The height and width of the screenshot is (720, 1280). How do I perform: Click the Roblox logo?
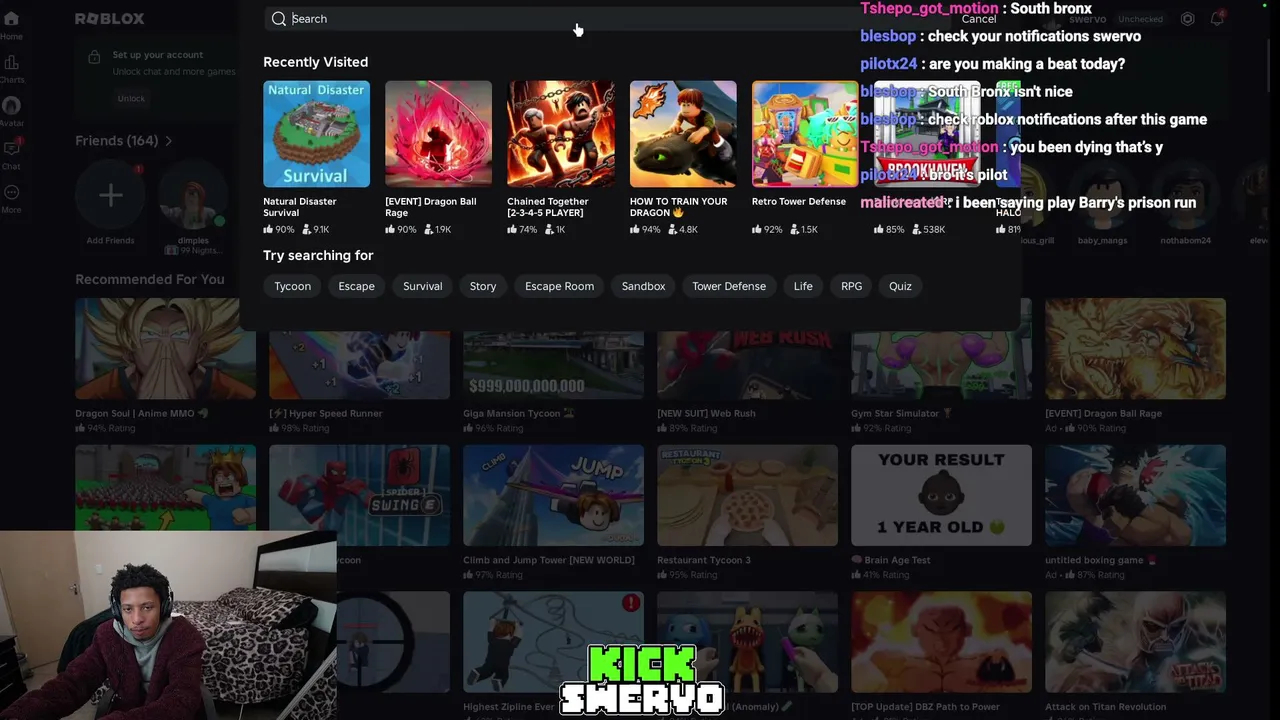pyautogui.click(x=109, y=19)
